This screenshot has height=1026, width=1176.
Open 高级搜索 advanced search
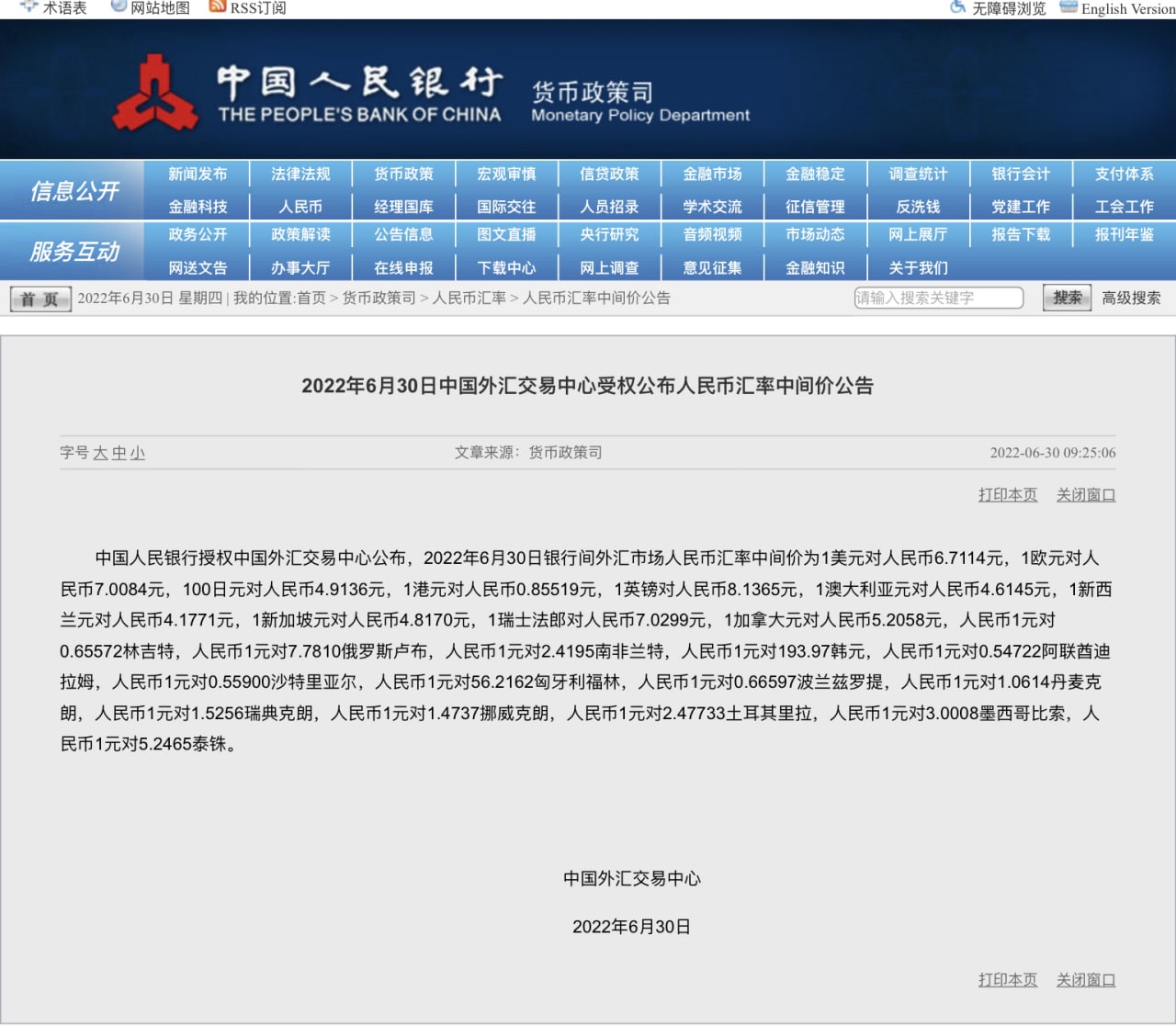point(1131,298)
